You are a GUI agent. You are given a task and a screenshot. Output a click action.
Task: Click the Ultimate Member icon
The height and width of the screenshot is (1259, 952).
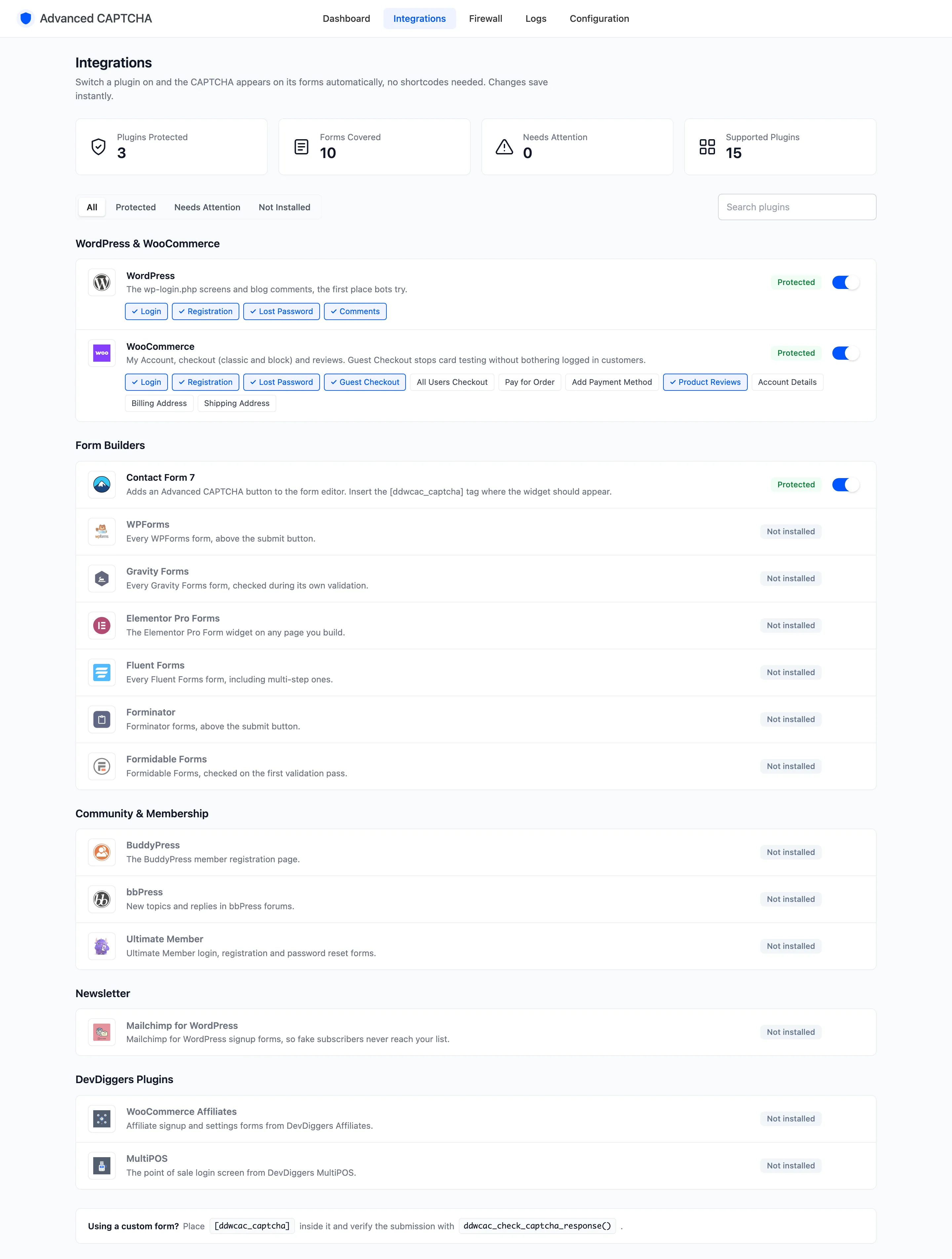coord(102,946)
